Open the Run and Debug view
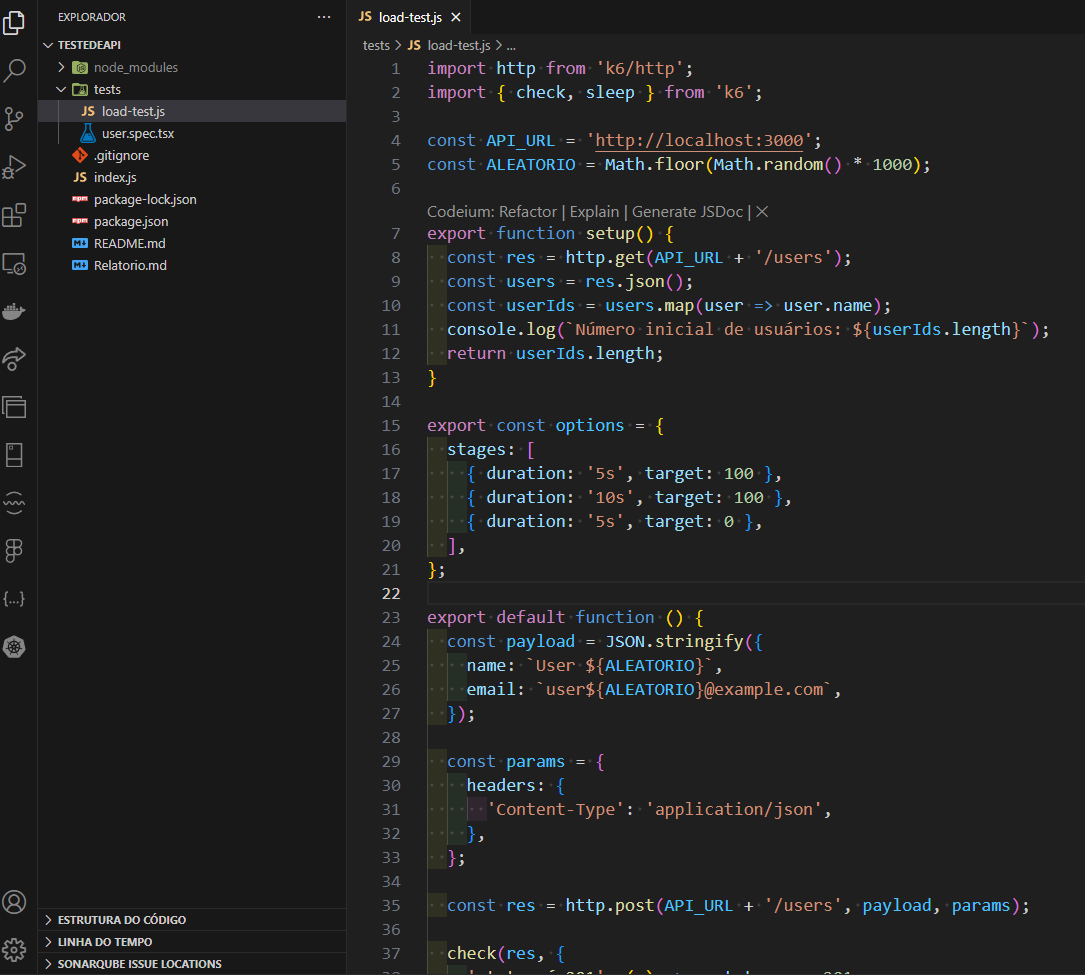1085x975 pixels. point(15,167)
